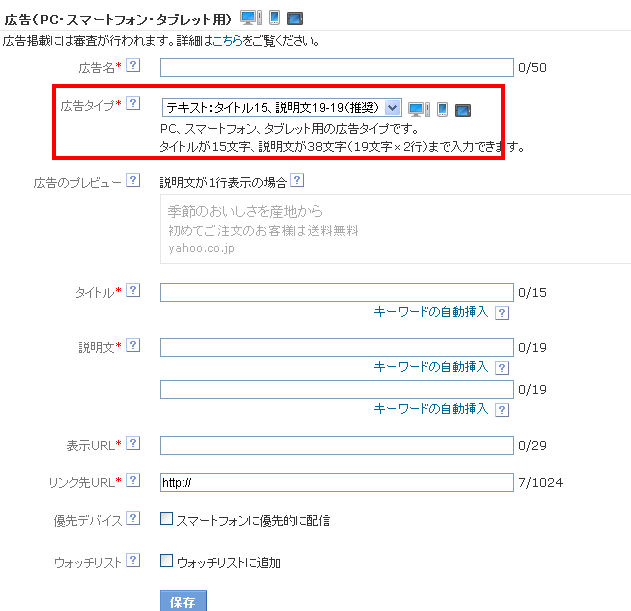Click キーワードの自動挿入 link under タイトル field
The width and height of the screenshot is (631, 611).
(431, 312)
